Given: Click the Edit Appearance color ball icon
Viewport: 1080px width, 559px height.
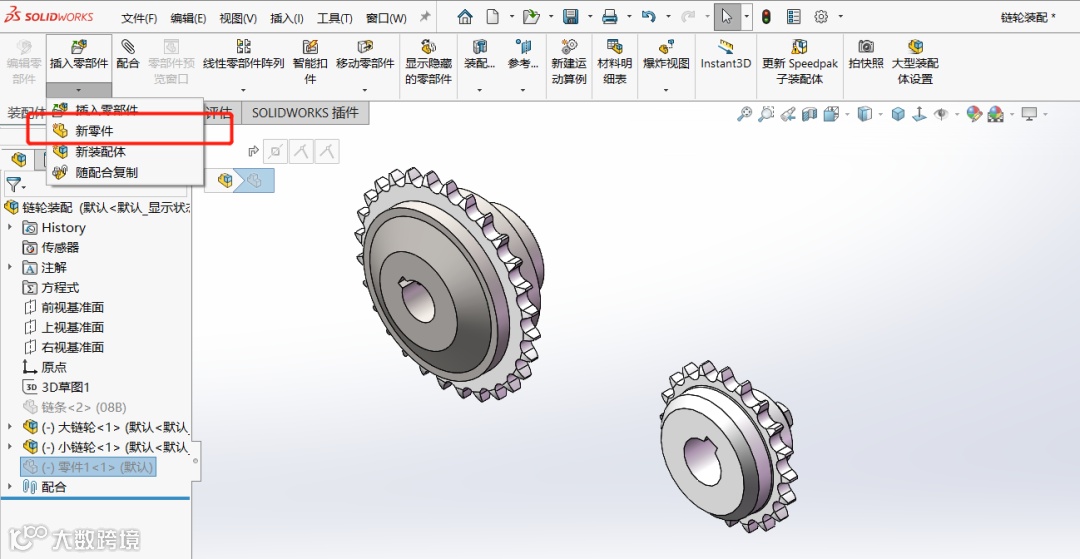Looking at the screenshot, I should coord(973,114).
